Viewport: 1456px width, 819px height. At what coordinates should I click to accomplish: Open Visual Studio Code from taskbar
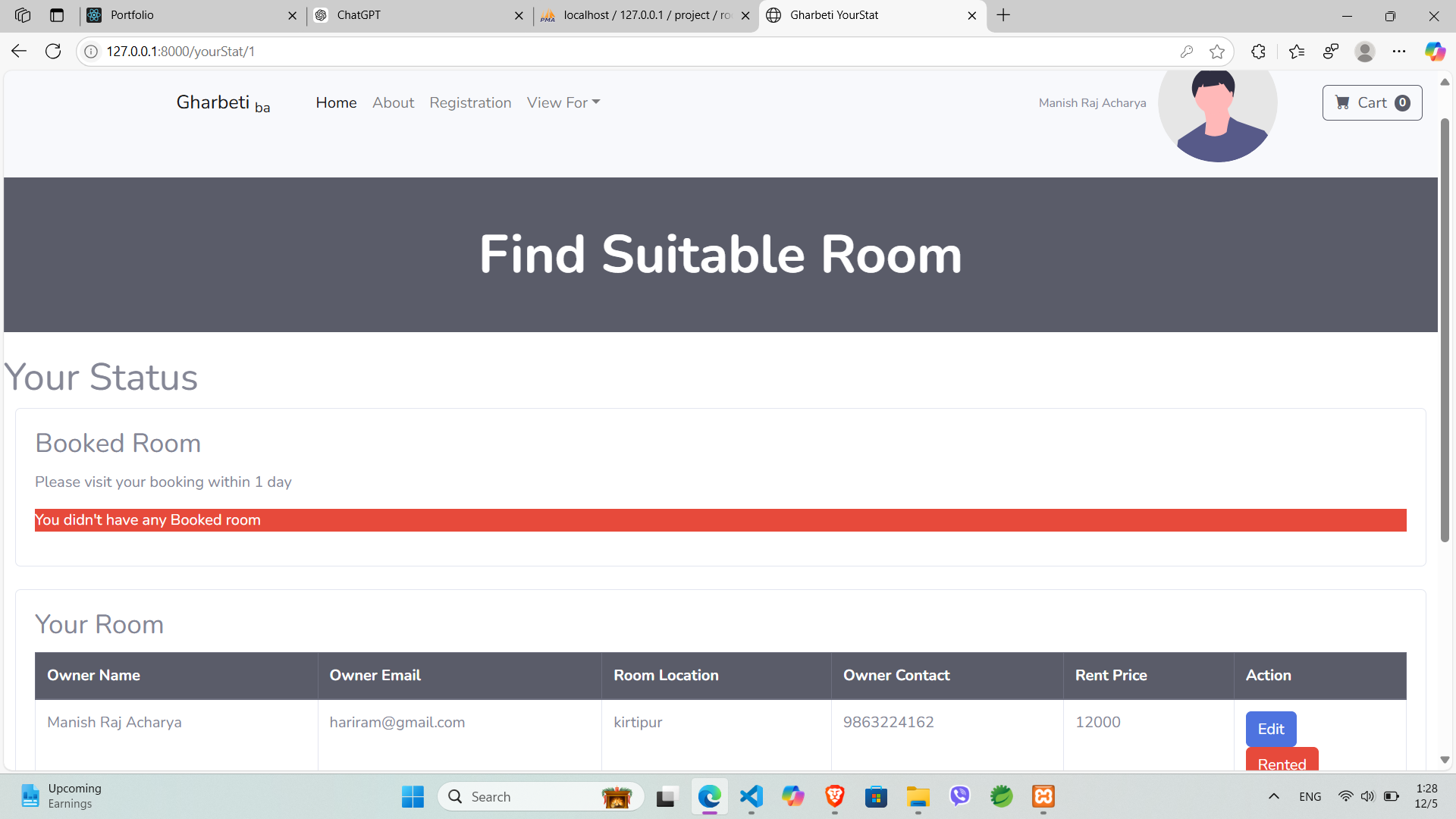tap(751, 796)
